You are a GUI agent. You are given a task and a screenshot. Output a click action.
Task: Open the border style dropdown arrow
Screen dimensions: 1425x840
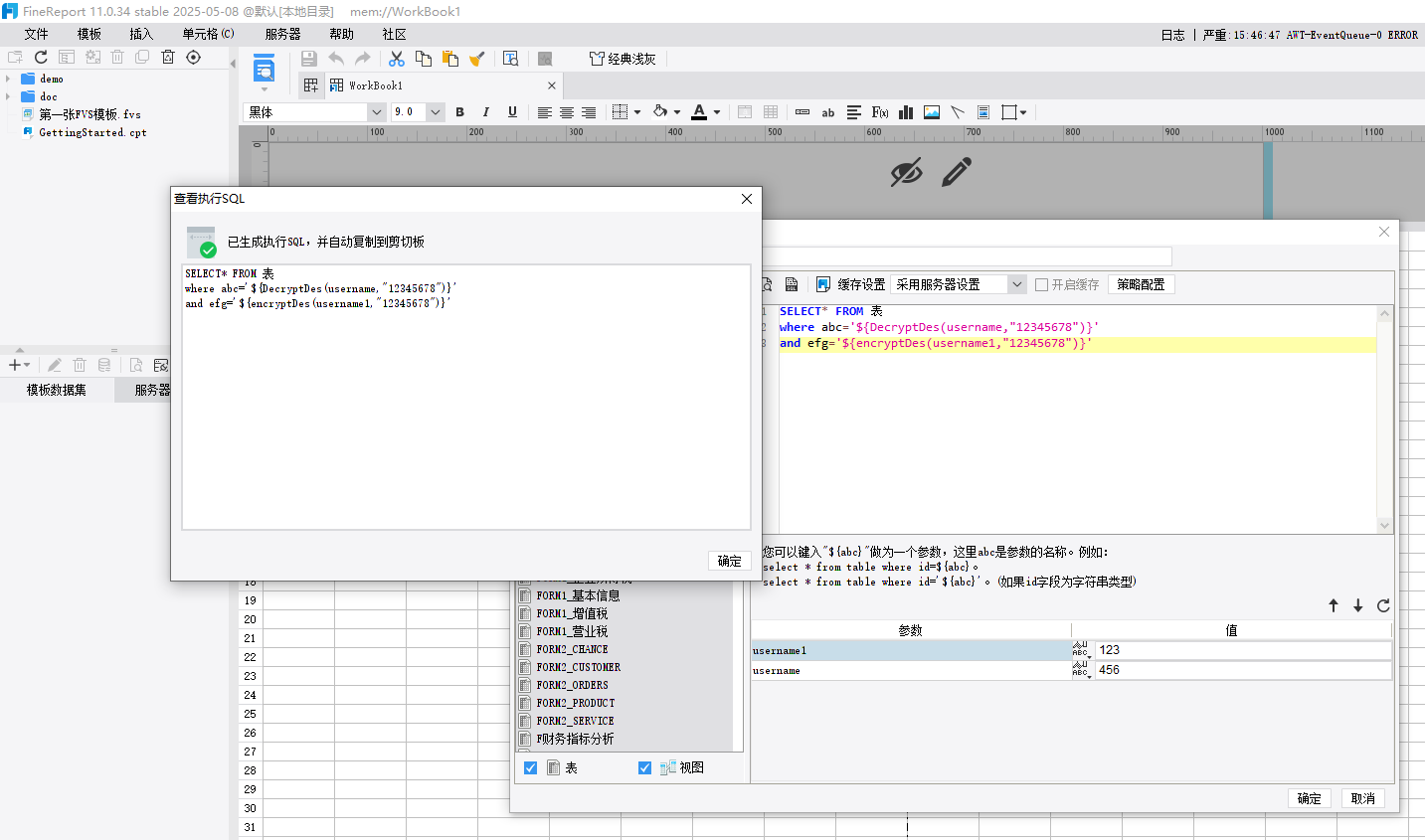637,112
